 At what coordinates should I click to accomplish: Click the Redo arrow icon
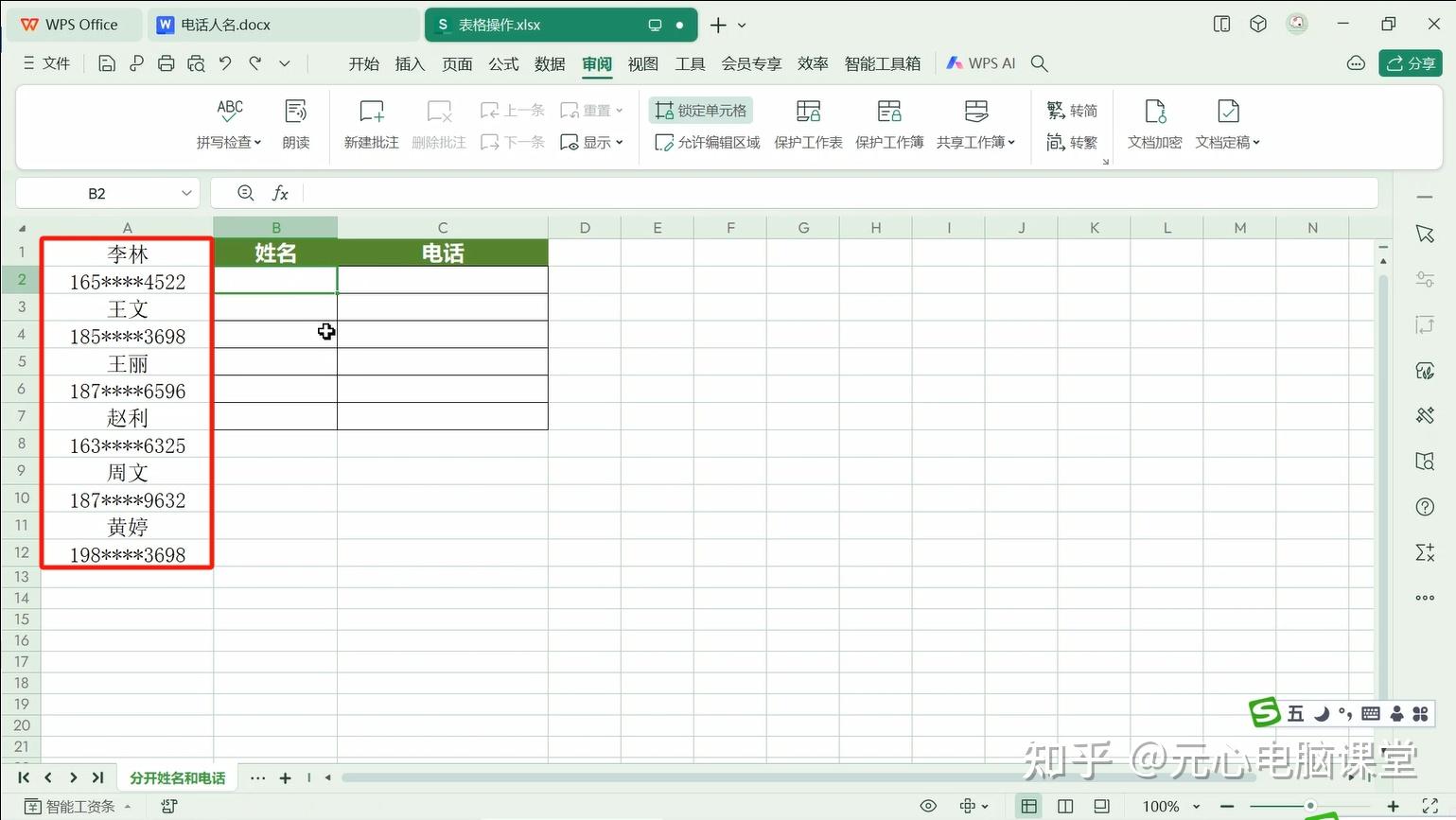254,63
